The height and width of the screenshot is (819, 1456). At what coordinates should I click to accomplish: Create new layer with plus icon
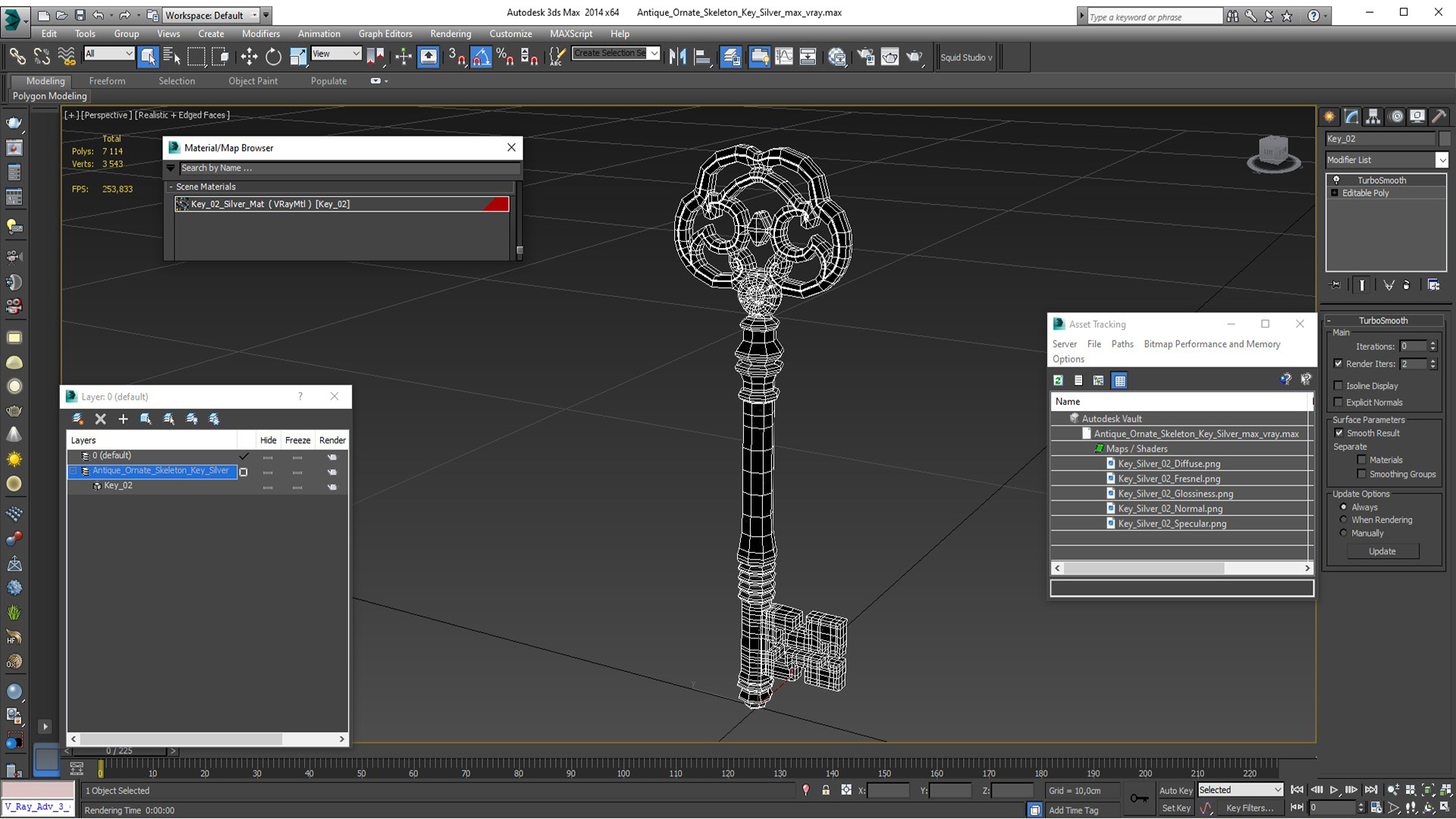pos(123,419)
